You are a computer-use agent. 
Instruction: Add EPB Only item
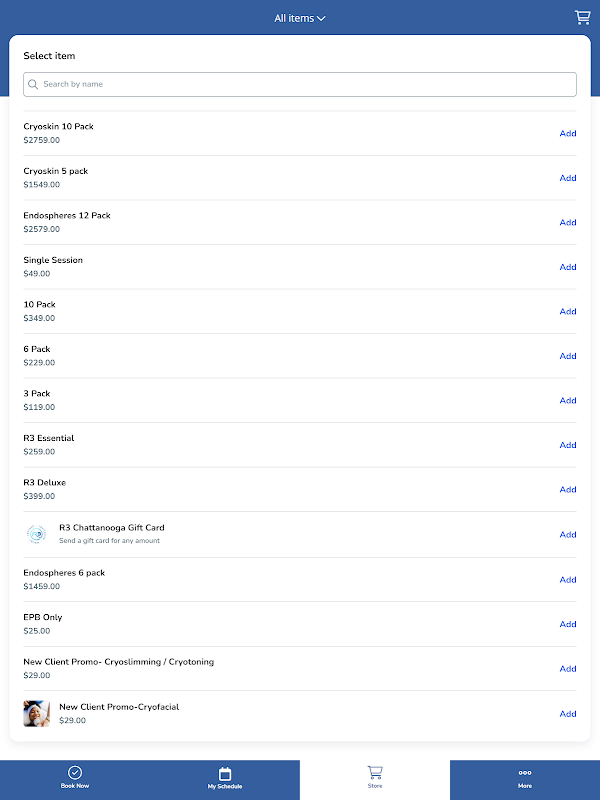click(x=568, y=624)
